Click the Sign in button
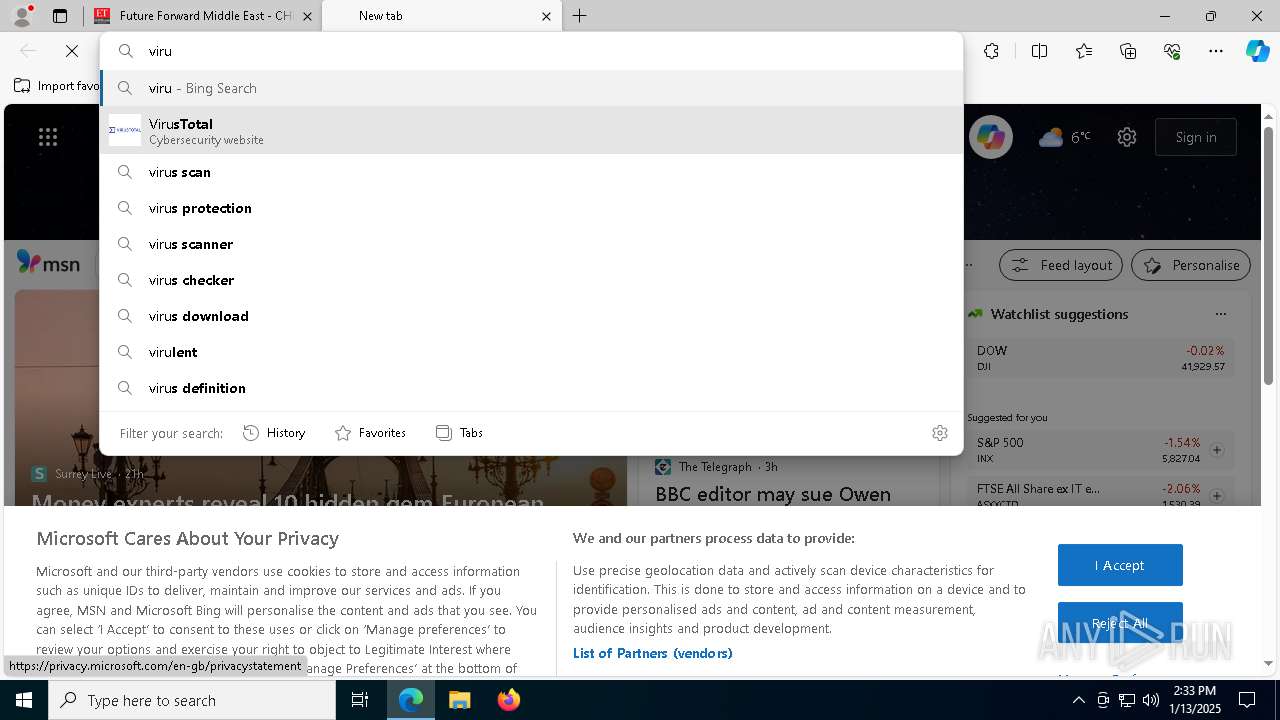Screen dimensions: 1280x720 pyautogui.click(x=1196, y=137)
